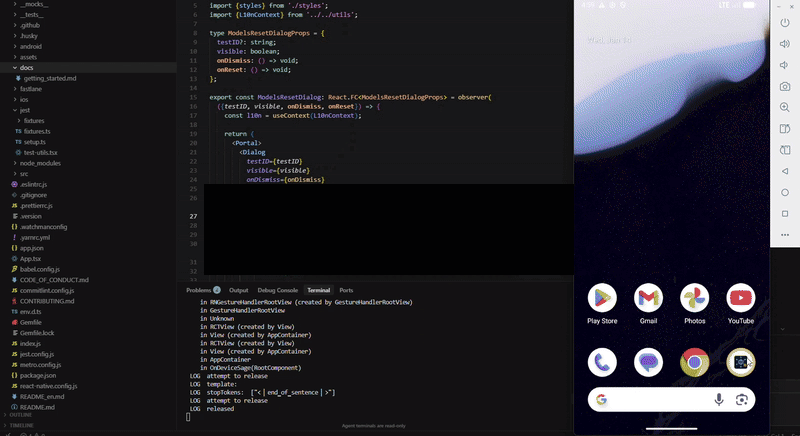Expand the node_modules folder

40,162
